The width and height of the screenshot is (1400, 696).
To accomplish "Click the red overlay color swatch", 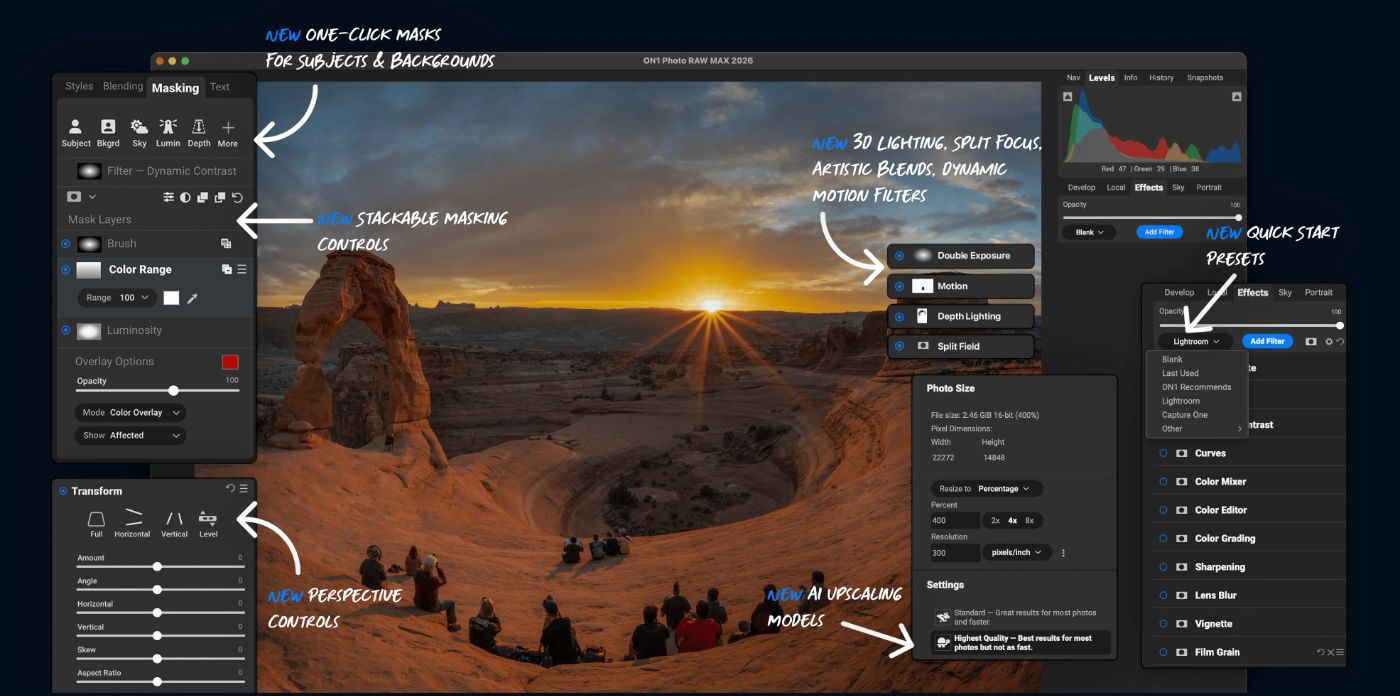I will (230, 362).
